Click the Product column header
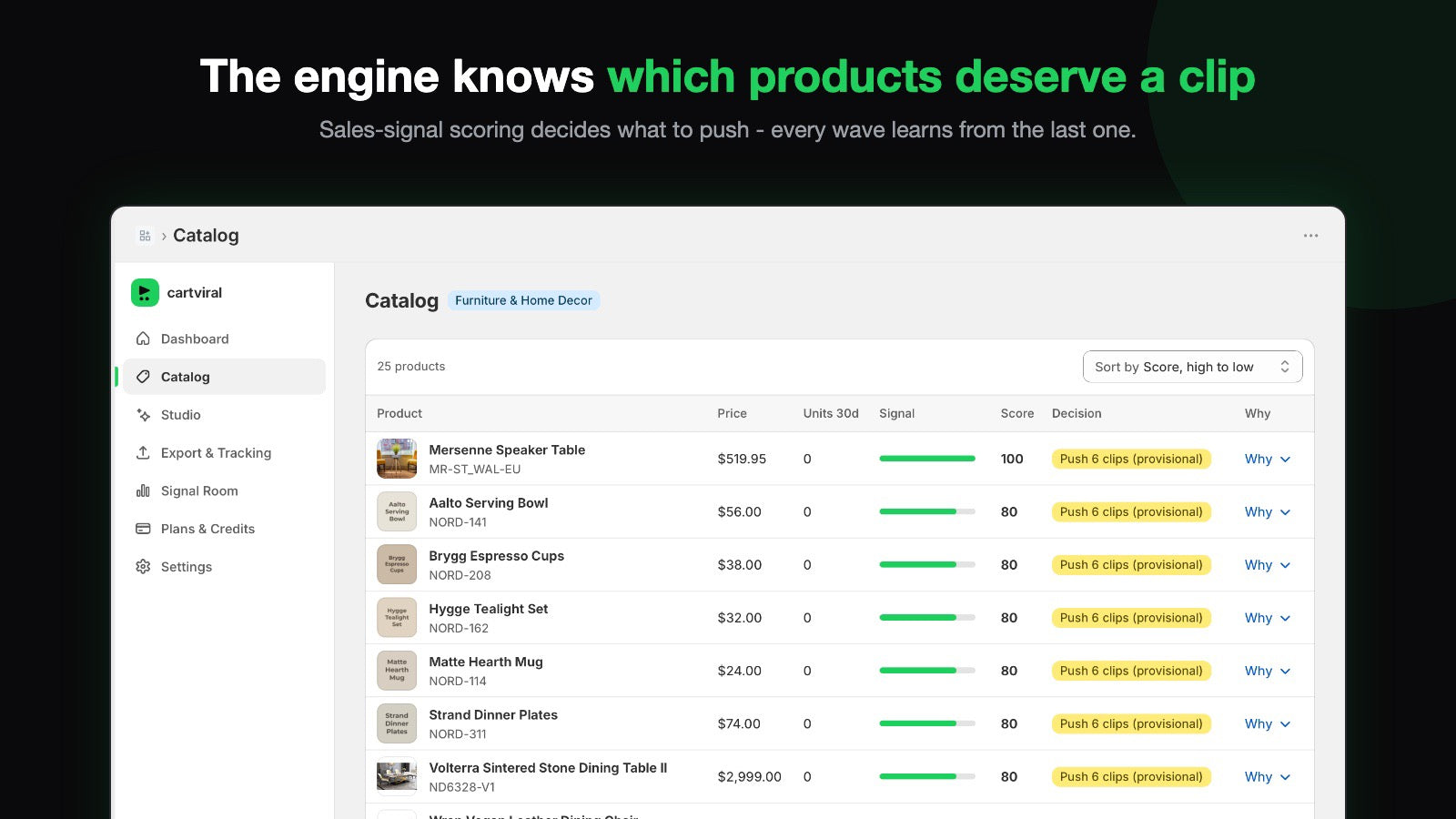Viewport: 1456px width, 819px height. 399,413
